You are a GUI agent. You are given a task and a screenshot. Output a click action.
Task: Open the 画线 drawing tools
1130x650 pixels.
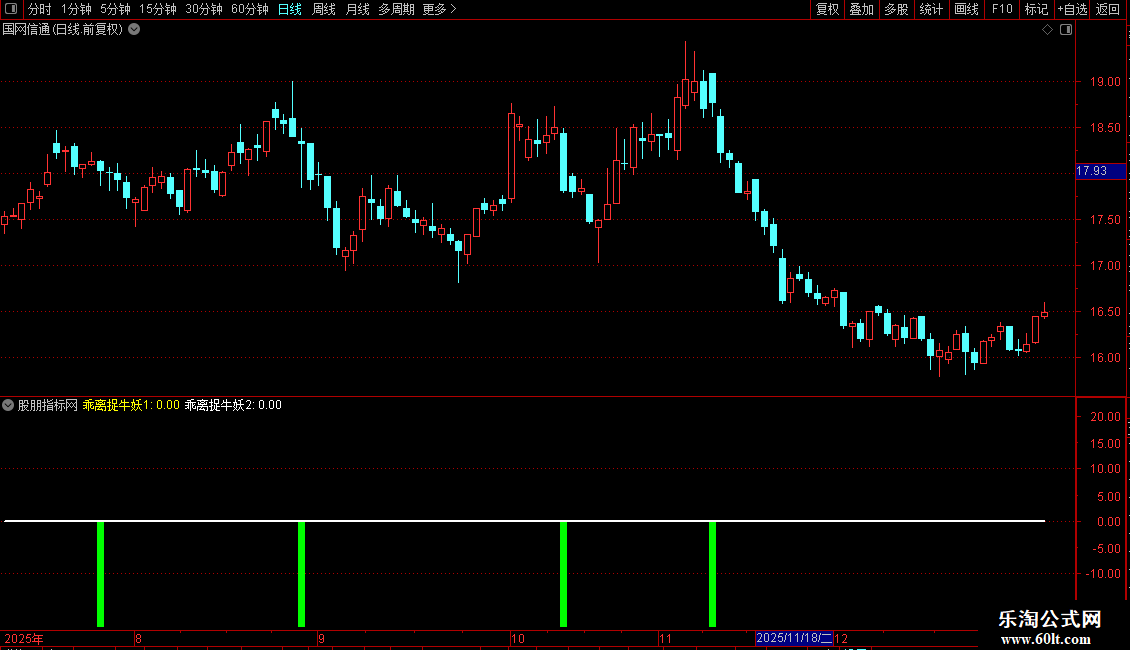coord(966,9)
